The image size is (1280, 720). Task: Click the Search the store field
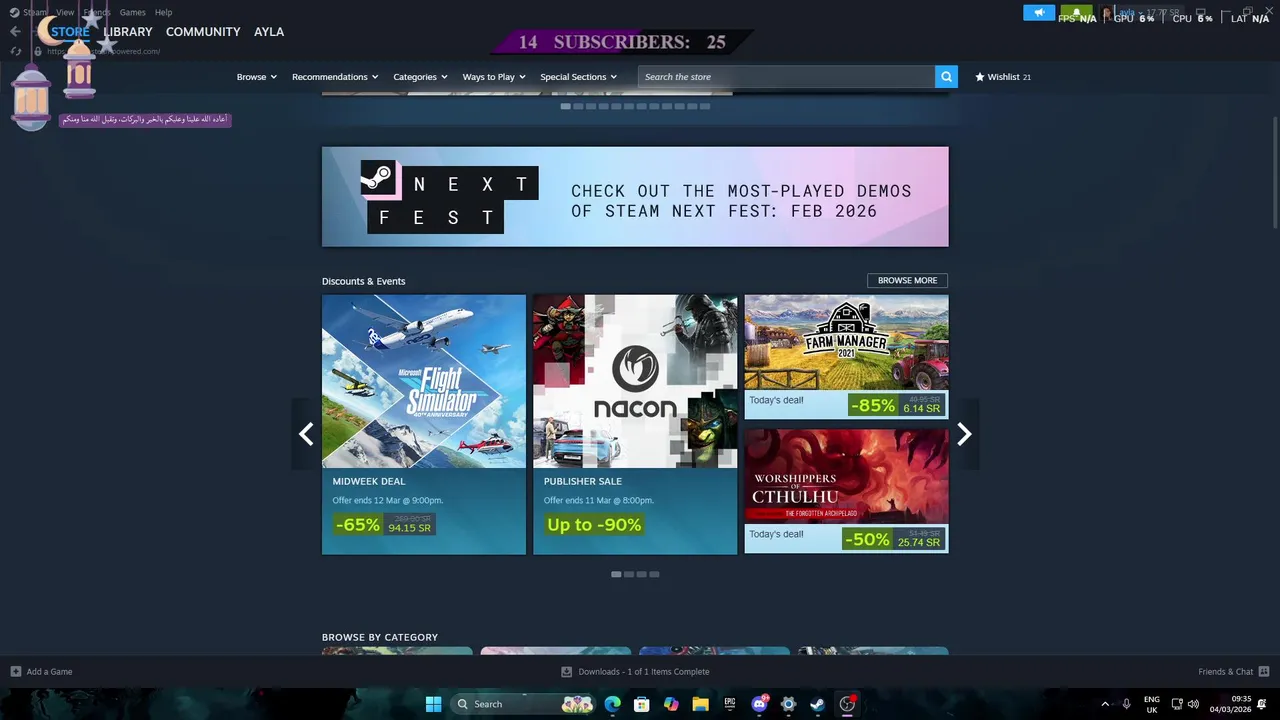[786, 77]
